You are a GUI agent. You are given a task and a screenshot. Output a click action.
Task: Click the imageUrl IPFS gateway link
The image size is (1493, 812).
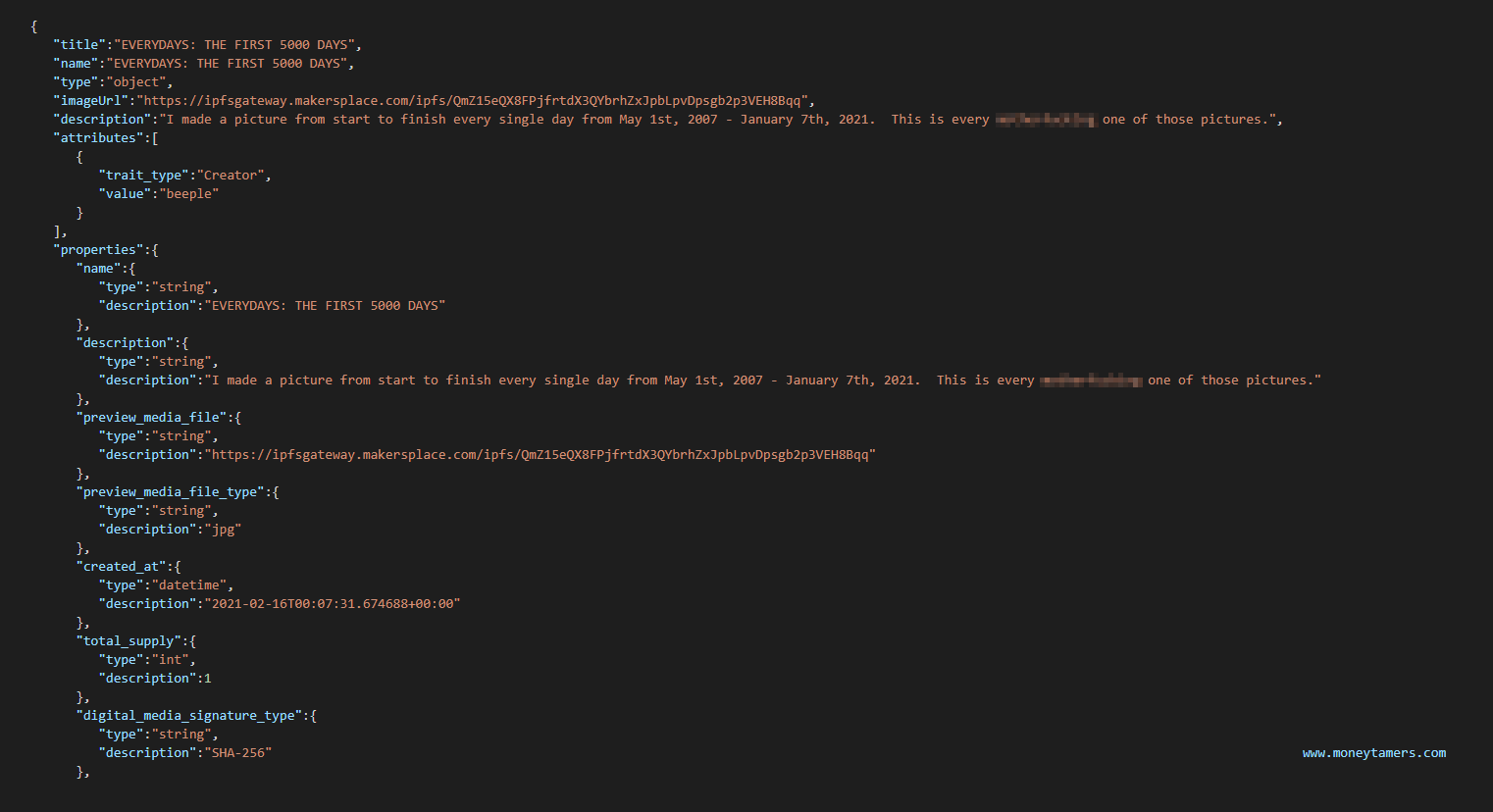point(476,100)
